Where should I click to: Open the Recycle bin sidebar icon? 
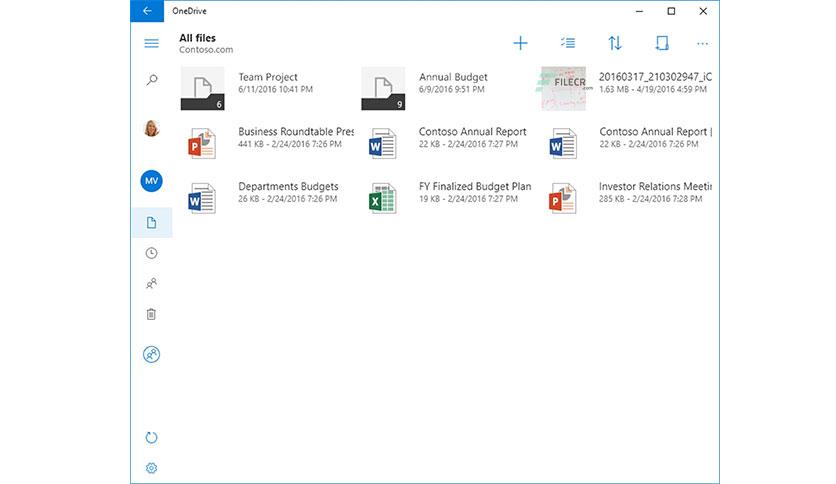[x=151, y=314]
